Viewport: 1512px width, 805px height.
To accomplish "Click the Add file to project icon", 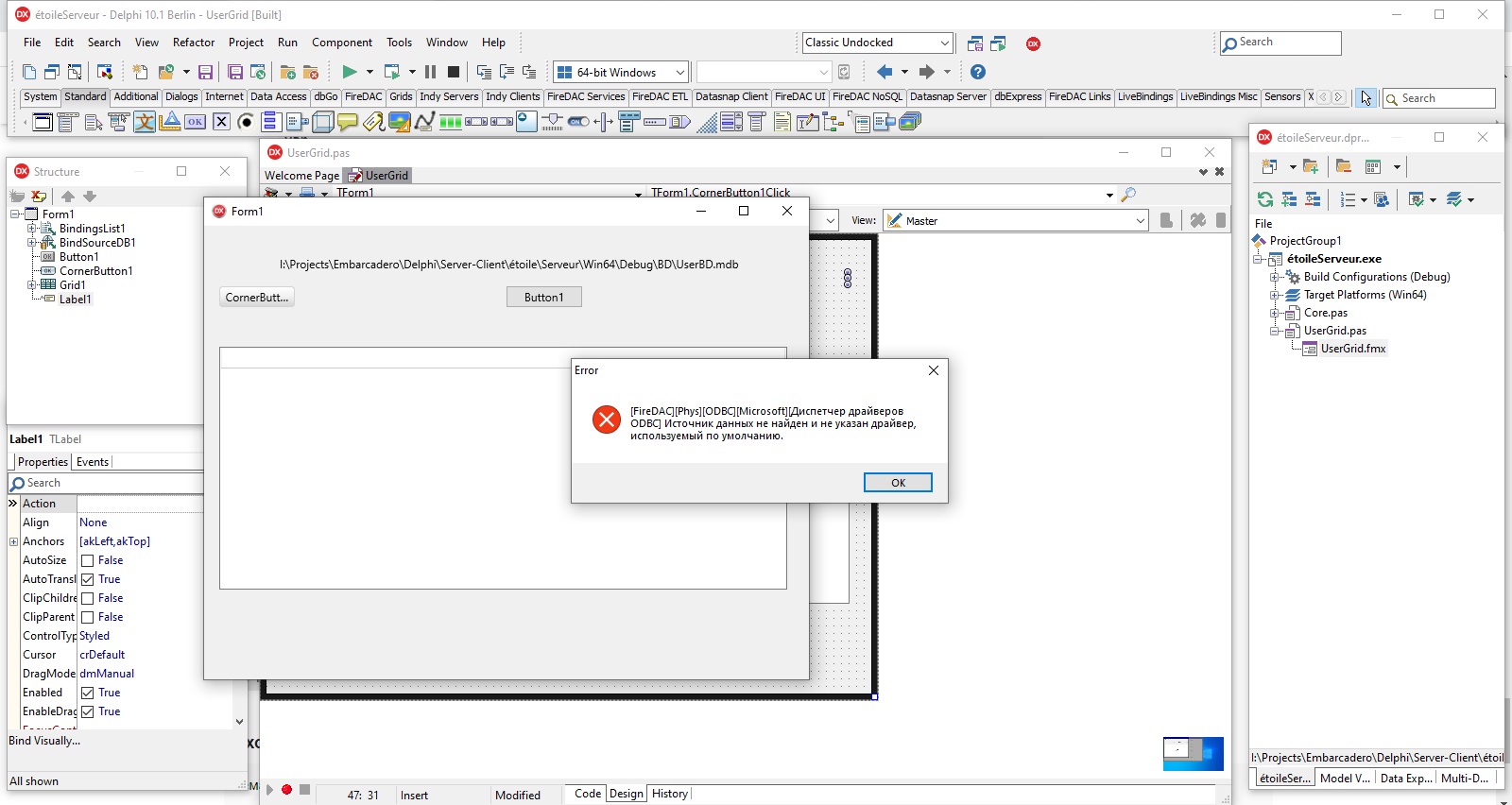I will tap(288, 72).
